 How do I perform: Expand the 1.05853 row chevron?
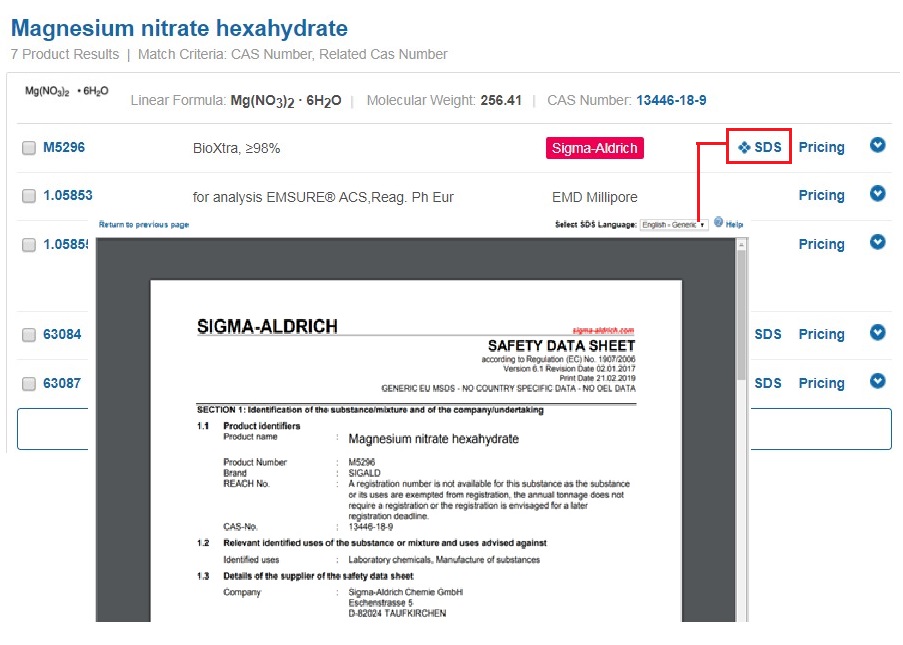pos(877,194)
